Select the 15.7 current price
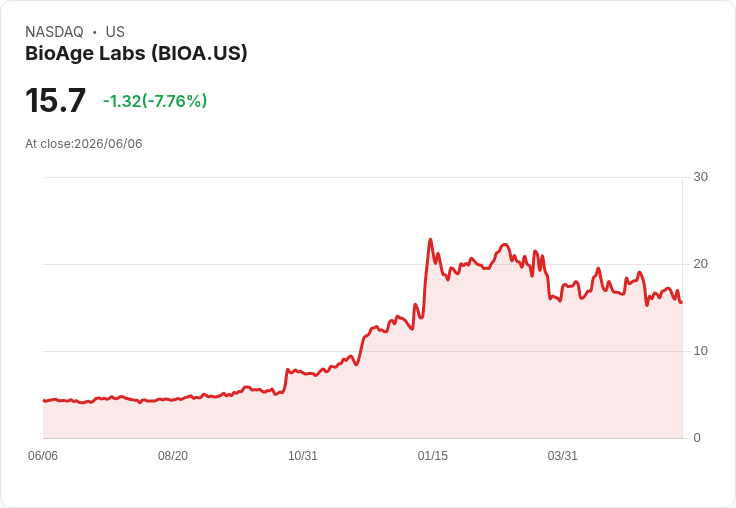736x508 pixels. 55,100
